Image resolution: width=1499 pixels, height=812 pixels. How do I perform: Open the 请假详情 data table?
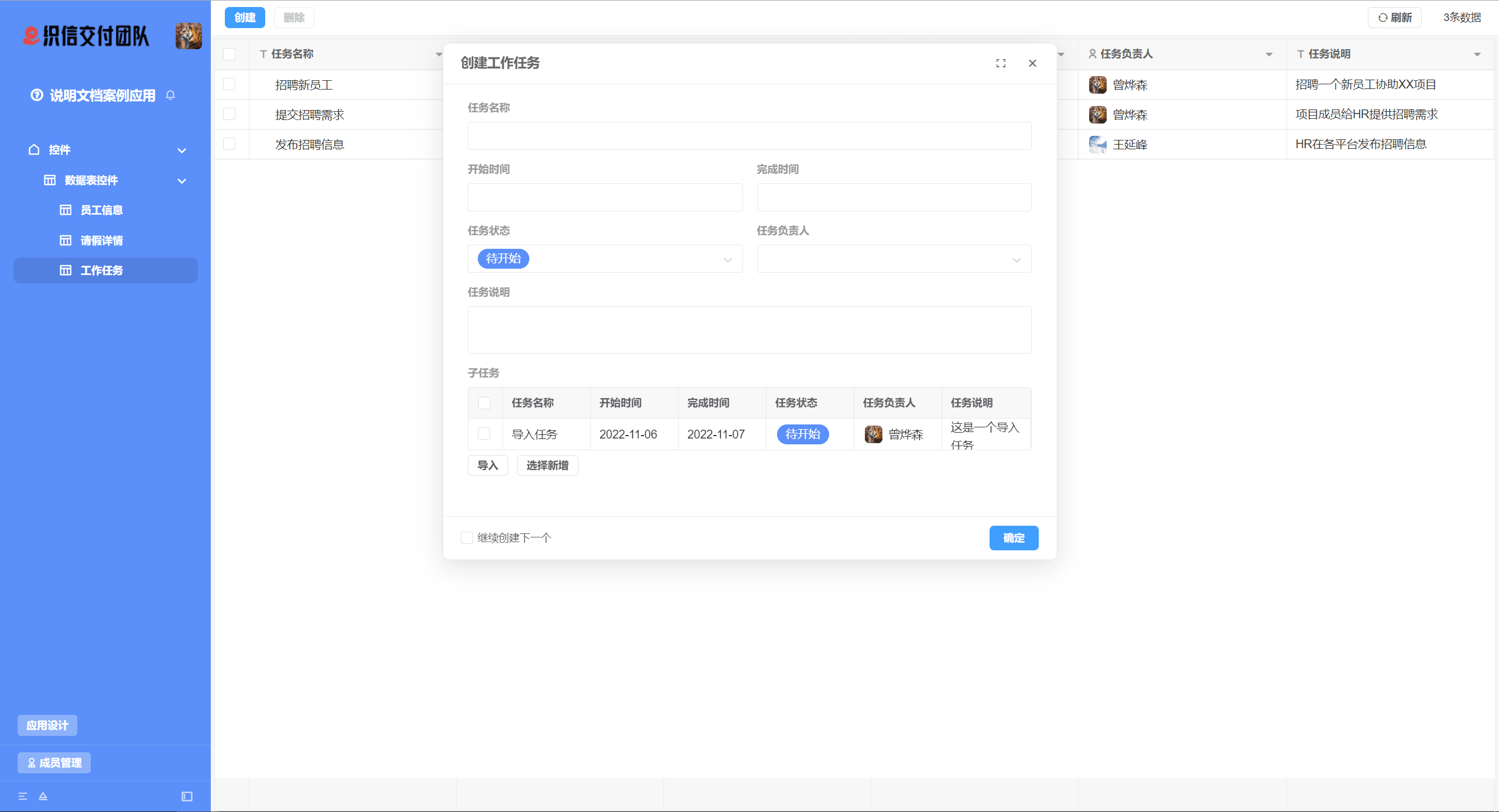coord(103,240)
